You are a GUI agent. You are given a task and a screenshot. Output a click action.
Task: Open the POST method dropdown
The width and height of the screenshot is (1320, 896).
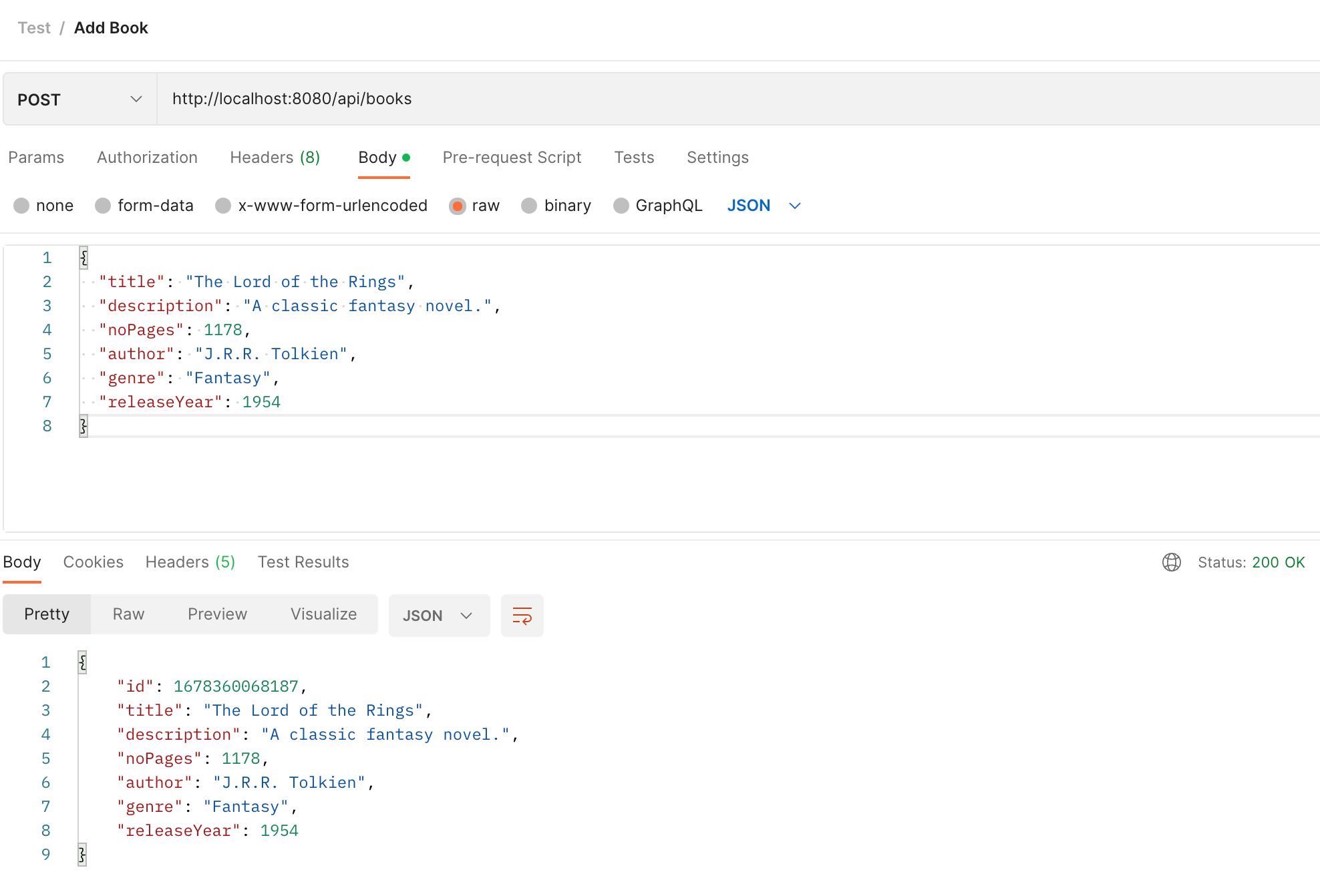click(x=80, y=99)
